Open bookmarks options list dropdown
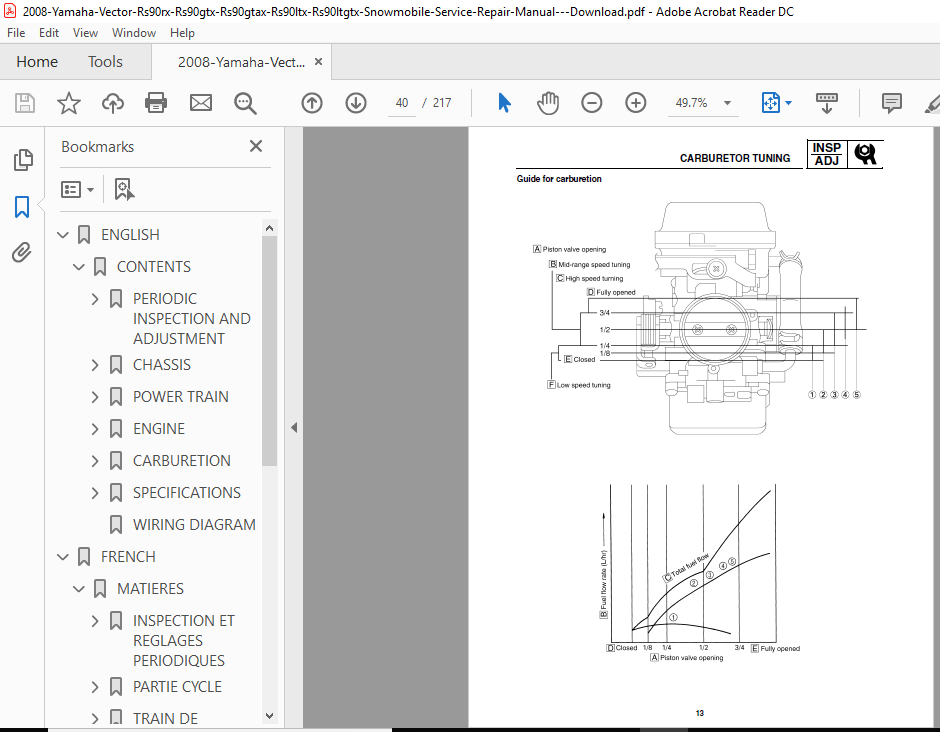The height and width of the screenshot is (732, 940). click(77, 189)
